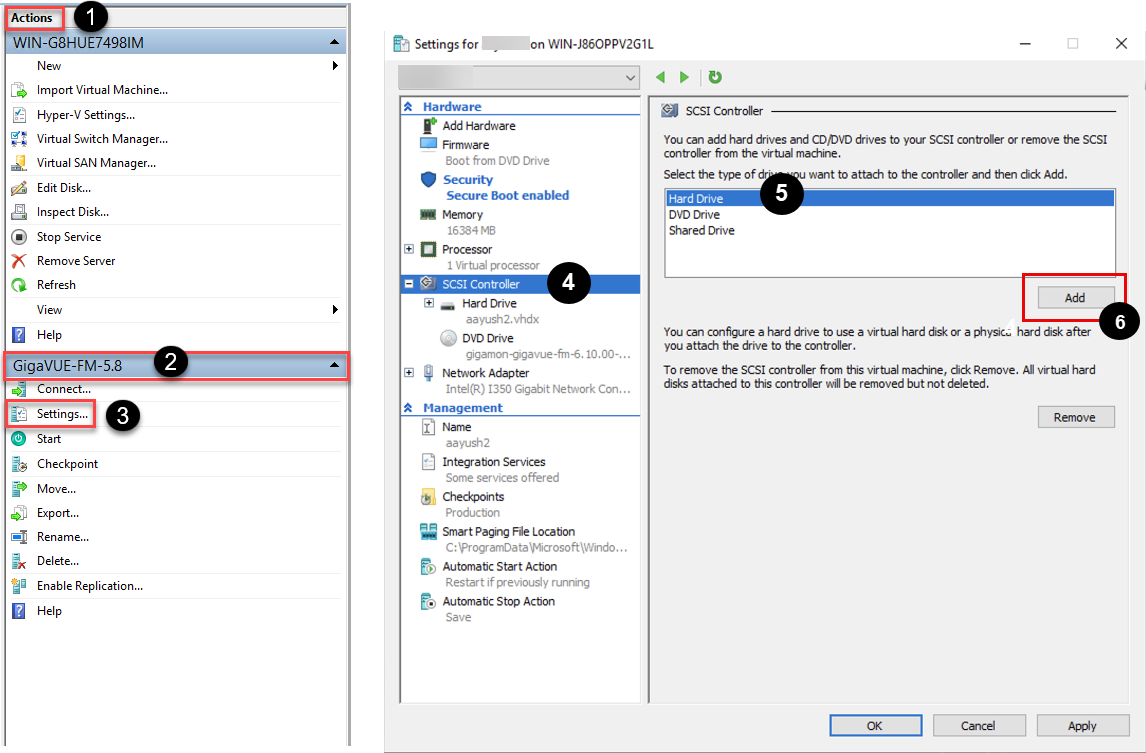The width and height of the screenshot is (1146, 753).
Task: Open Virtual Switch Manager icon
Action: click(18, 139)
